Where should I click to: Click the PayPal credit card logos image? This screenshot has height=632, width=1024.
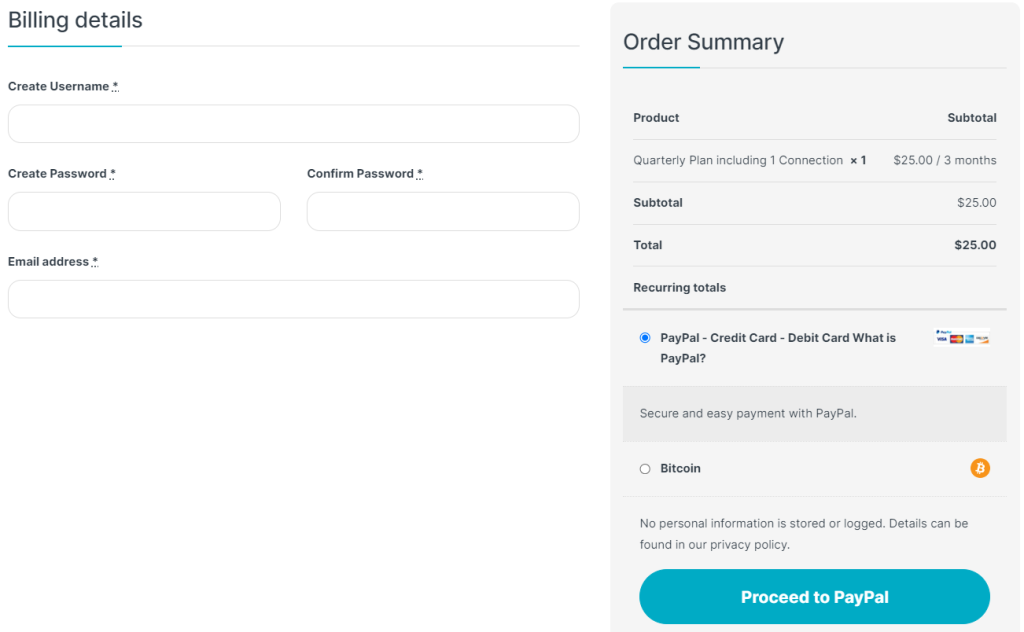(x=962, y=338)
